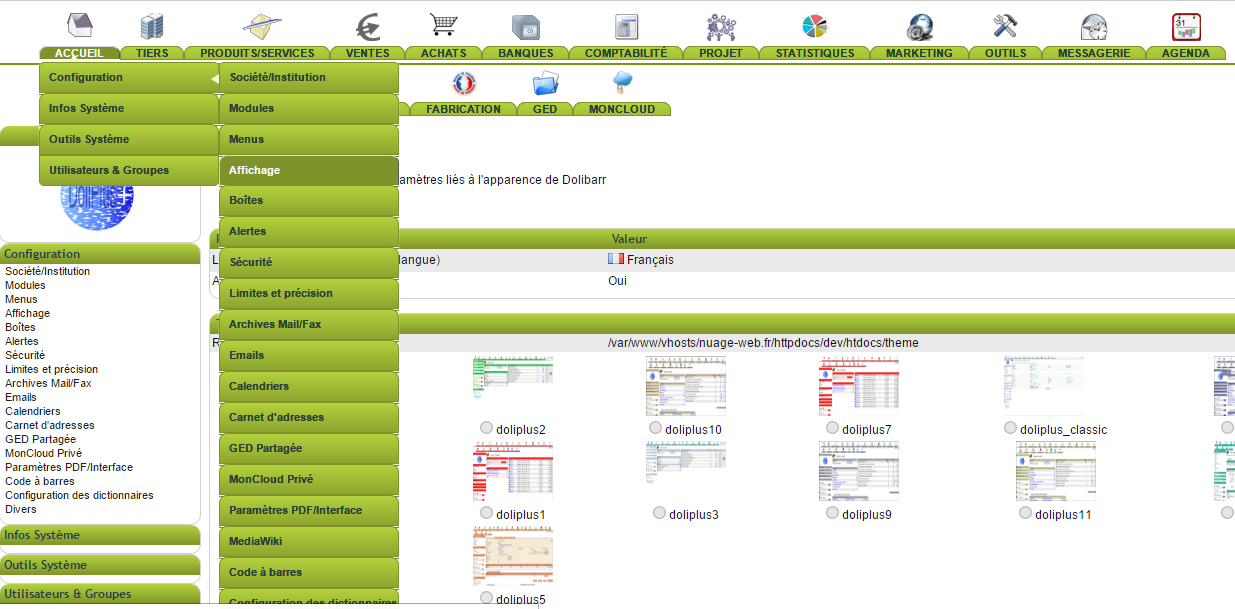Expand the Infos Système section in left sidebar
This screenshot has width=1235, height=609.
coord(100,535)
